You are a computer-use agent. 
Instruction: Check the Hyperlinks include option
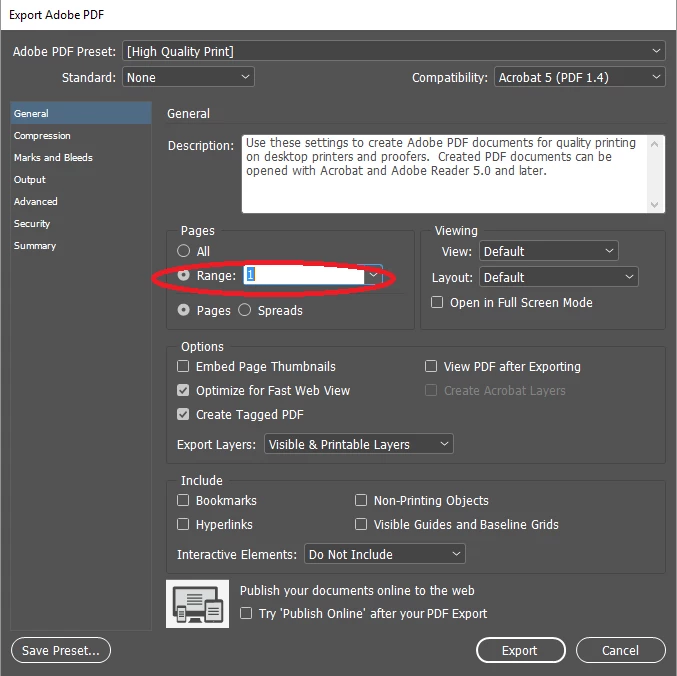point(183,524)
